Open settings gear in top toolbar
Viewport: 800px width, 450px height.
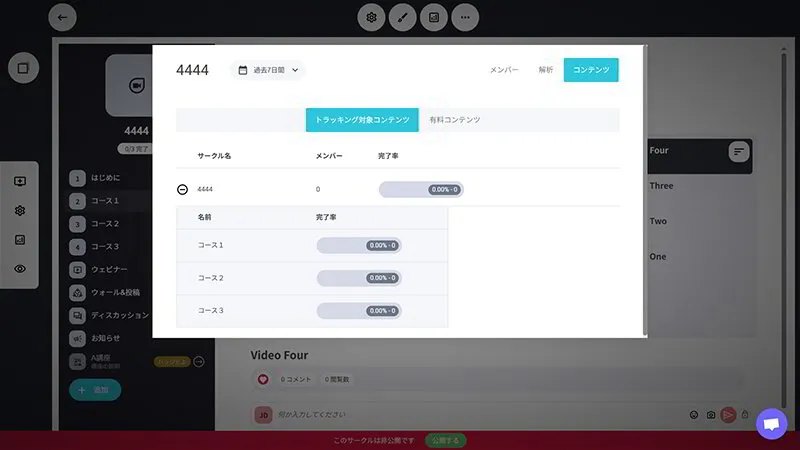pos(372,17)
